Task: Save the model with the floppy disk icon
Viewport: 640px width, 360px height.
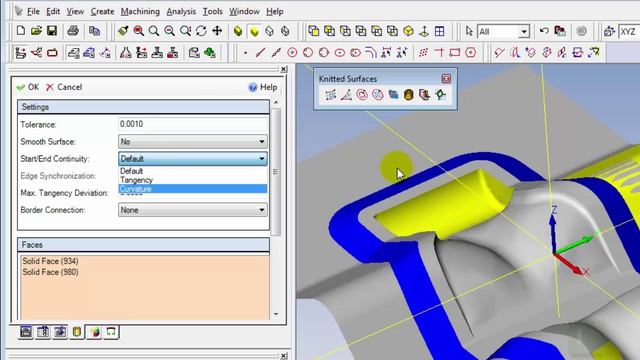Action: (x=52, y=31)
